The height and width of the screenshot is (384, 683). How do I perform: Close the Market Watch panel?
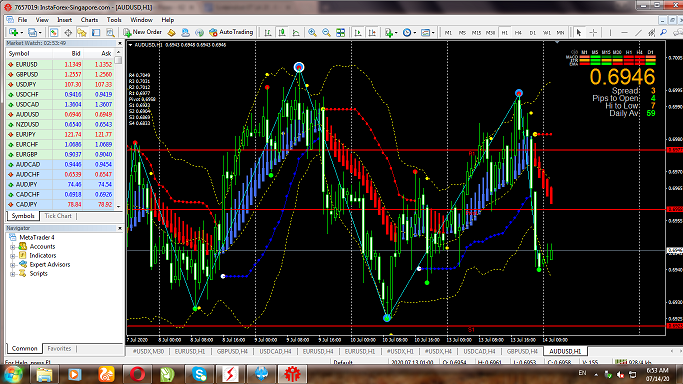pos(120,43)
